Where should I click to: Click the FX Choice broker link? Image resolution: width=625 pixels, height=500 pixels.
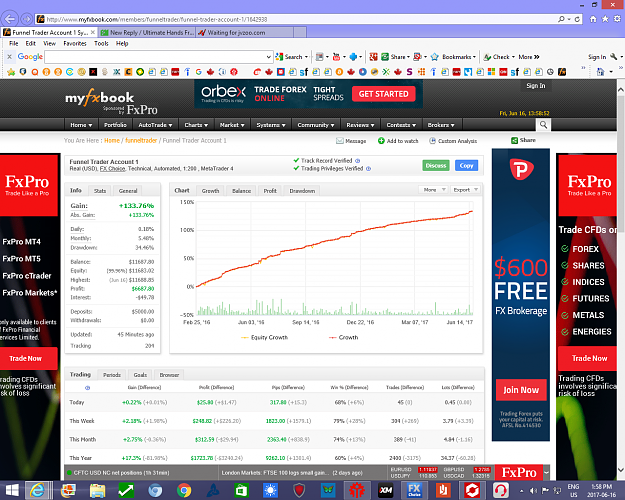click(112, 169)
